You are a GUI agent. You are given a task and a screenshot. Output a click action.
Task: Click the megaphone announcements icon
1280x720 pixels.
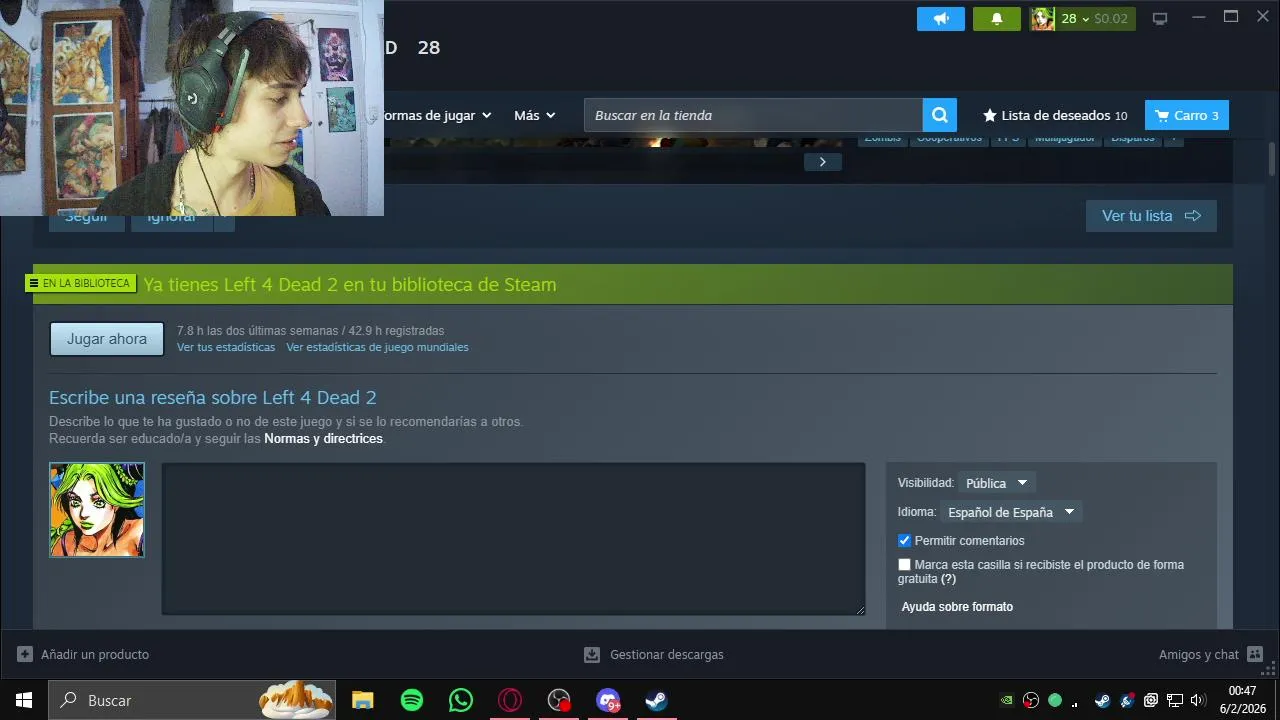pos(941,19)
